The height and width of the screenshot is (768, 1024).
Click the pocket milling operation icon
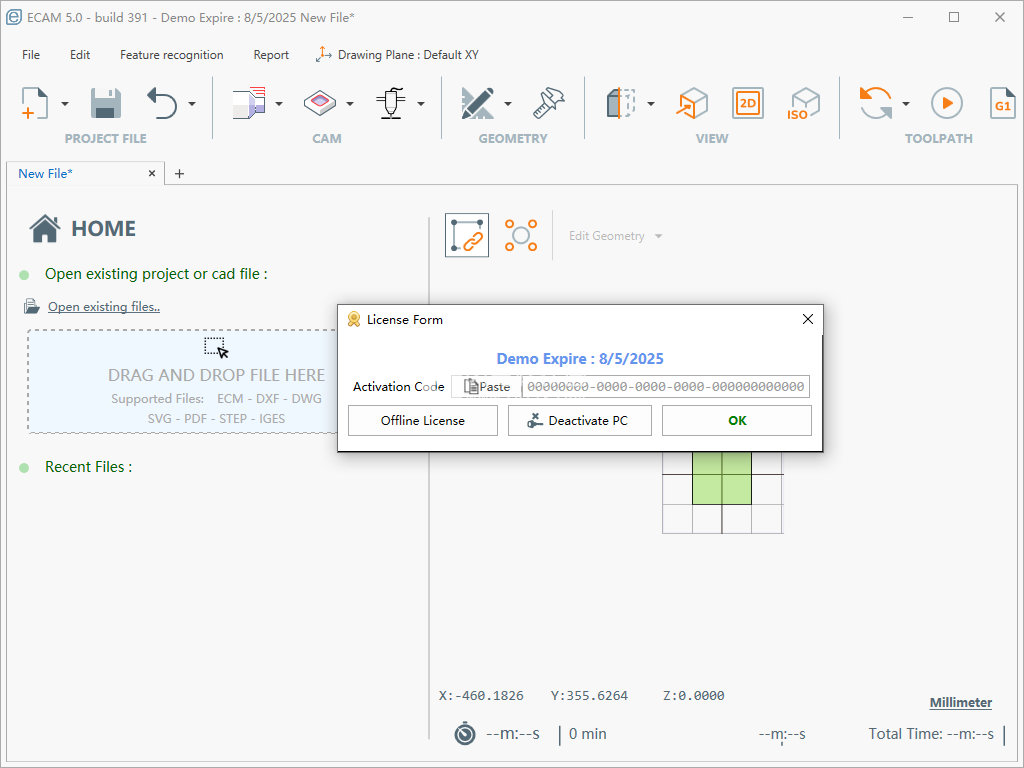point(320,103)
